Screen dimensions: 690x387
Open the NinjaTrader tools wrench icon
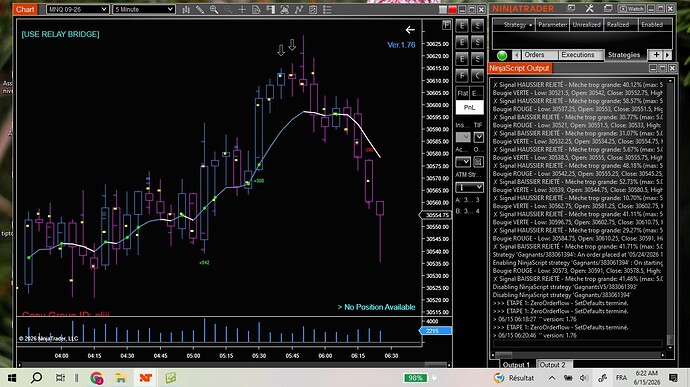coord(590,8)
